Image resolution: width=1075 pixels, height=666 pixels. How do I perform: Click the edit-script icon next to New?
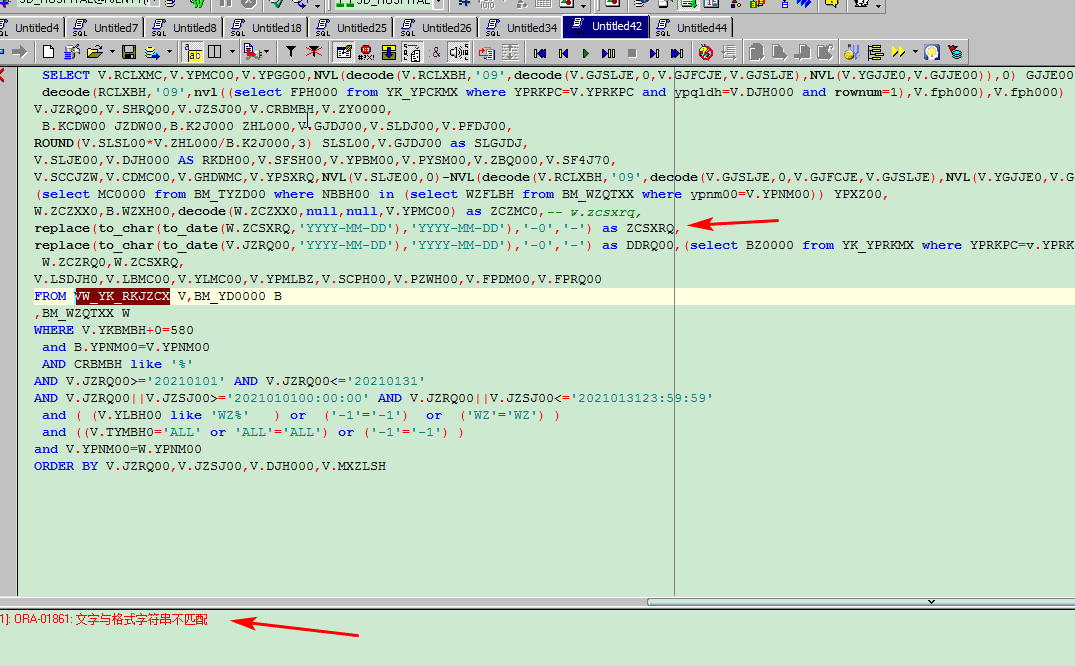coord(71,52)
